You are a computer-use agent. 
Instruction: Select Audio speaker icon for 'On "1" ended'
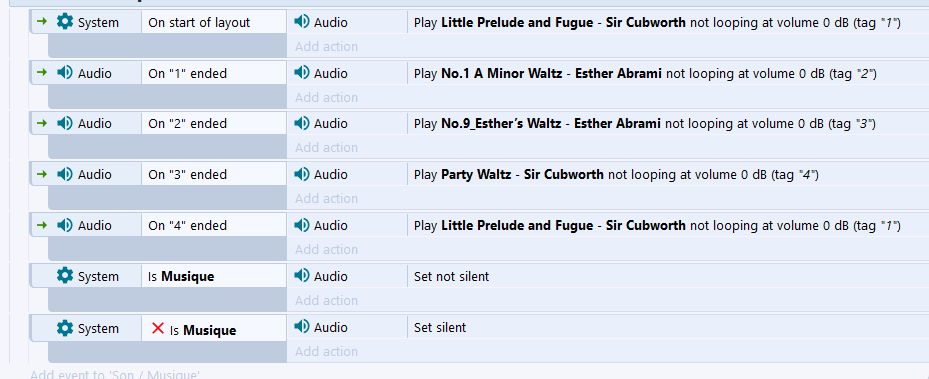click(x=65, y=73)
